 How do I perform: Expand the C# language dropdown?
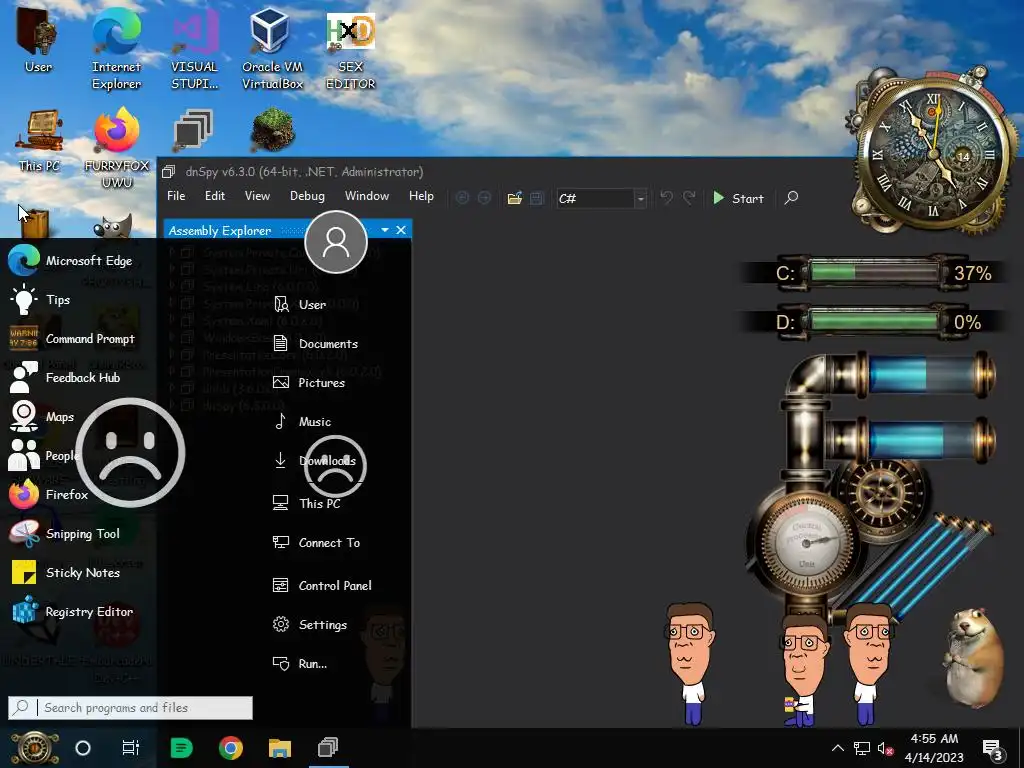(x=641, y=199)
